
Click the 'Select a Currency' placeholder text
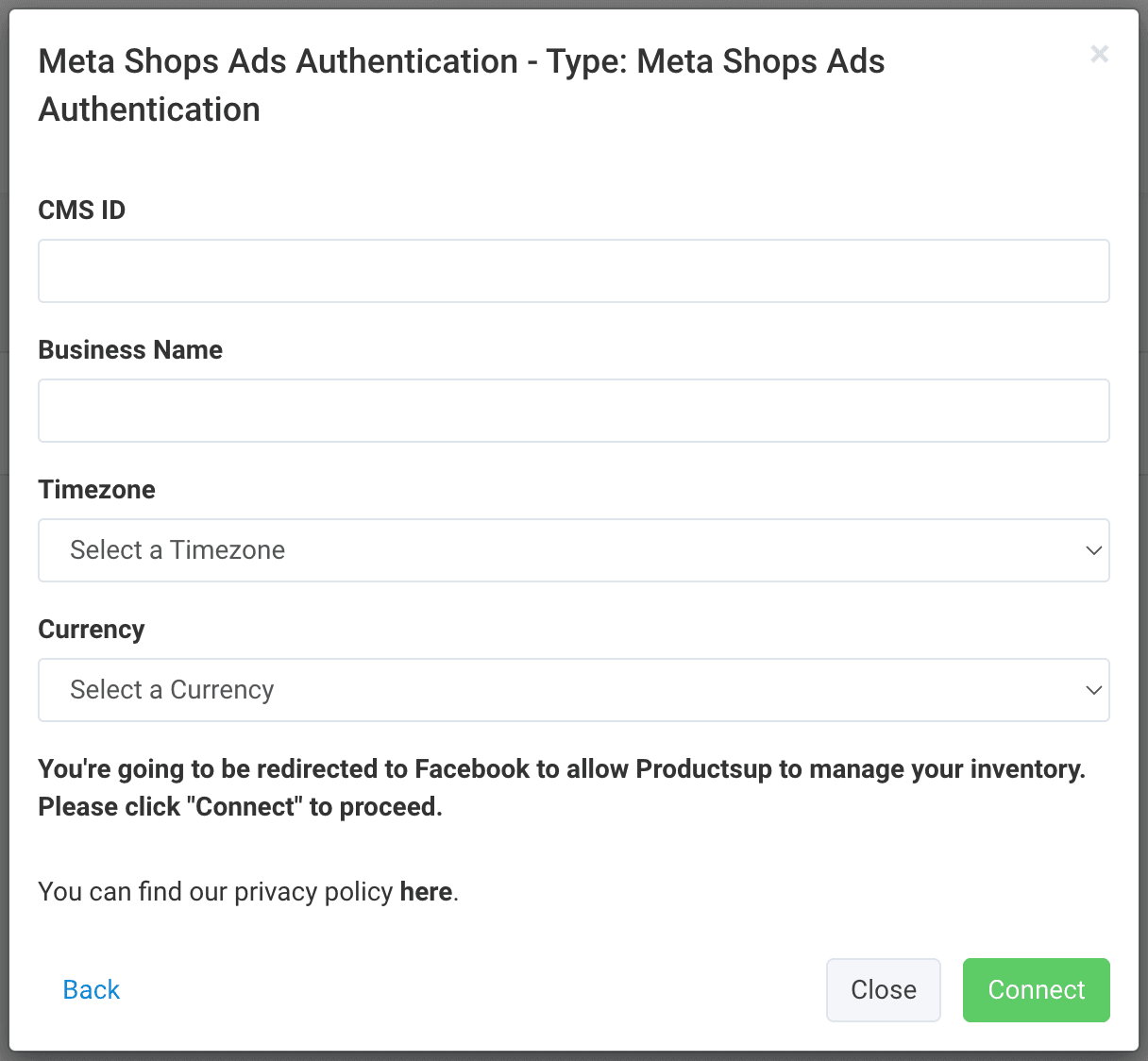[x=172, y=690]
